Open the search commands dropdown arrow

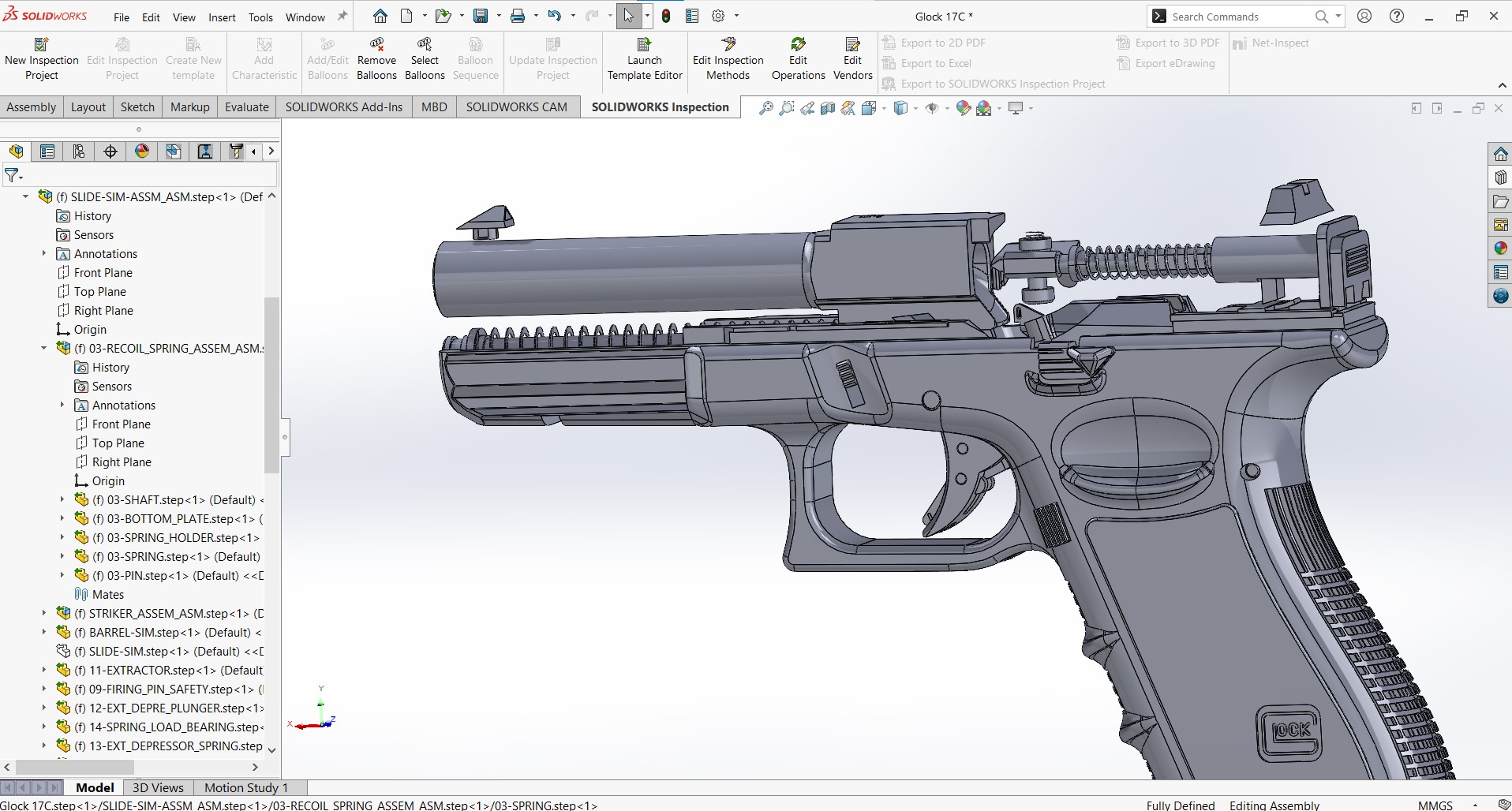[1338, 16]
